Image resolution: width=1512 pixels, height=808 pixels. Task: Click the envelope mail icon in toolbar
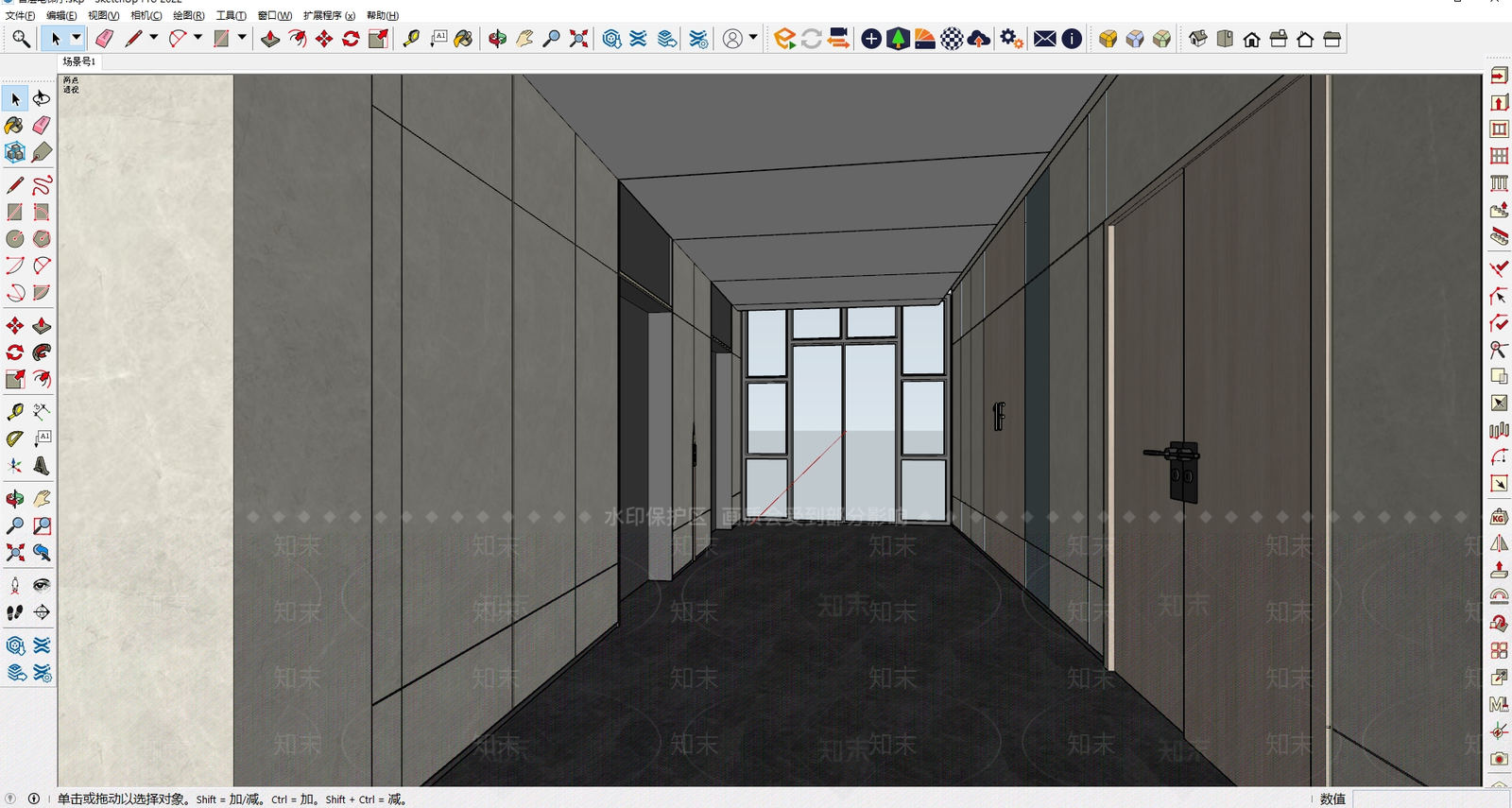[x=1044, y=39]
